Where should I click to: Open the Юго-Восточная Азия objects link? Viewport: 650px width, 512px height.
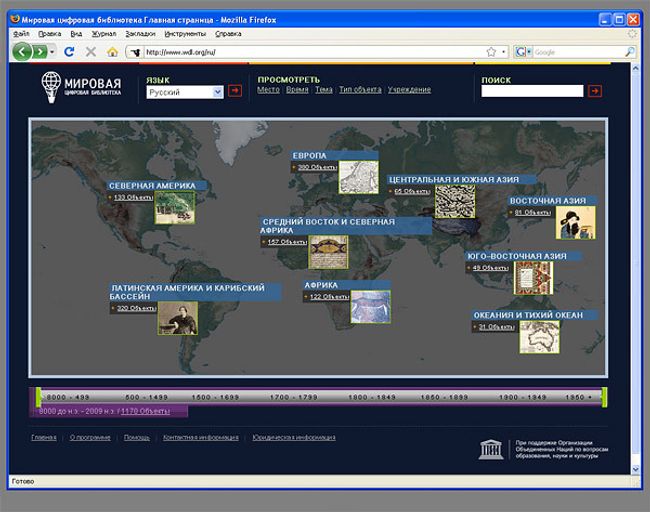(x=490, y=268)
